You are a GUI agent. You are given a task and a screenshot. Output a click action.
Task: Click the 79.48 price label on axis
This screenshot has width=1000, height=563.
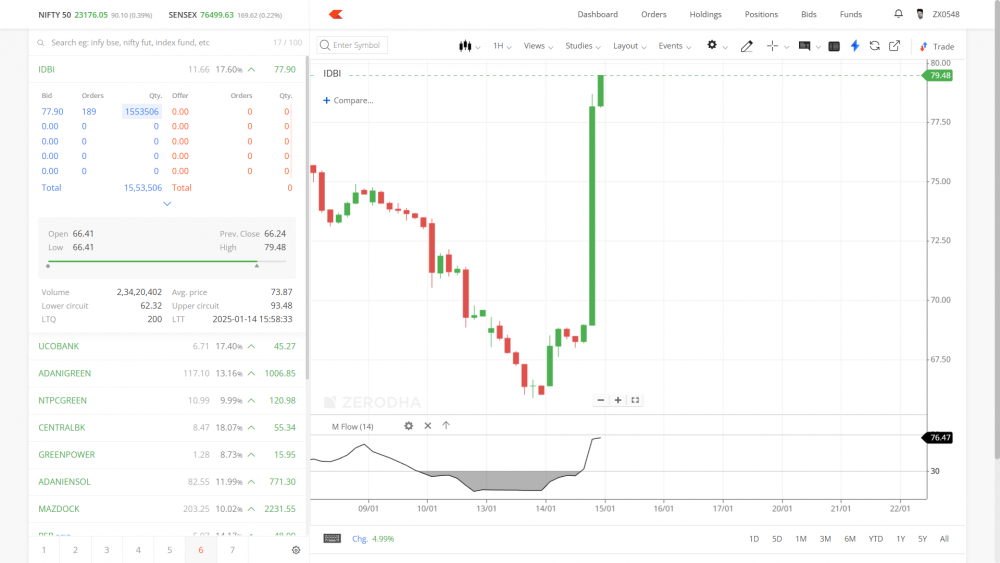tap(938, 75)
